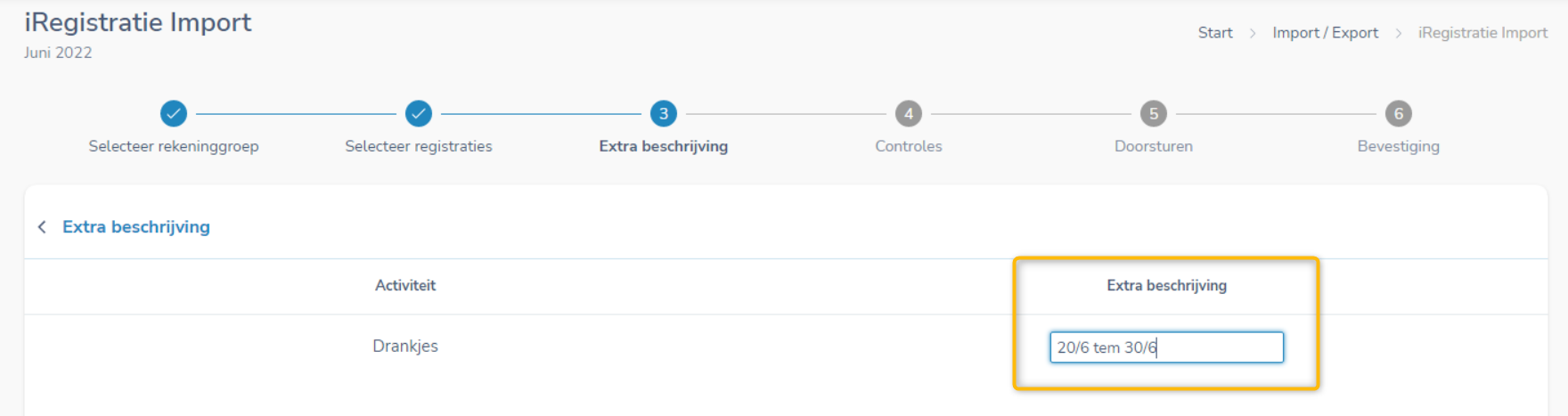Open the Bevestiging step label

click(1399, 146)
